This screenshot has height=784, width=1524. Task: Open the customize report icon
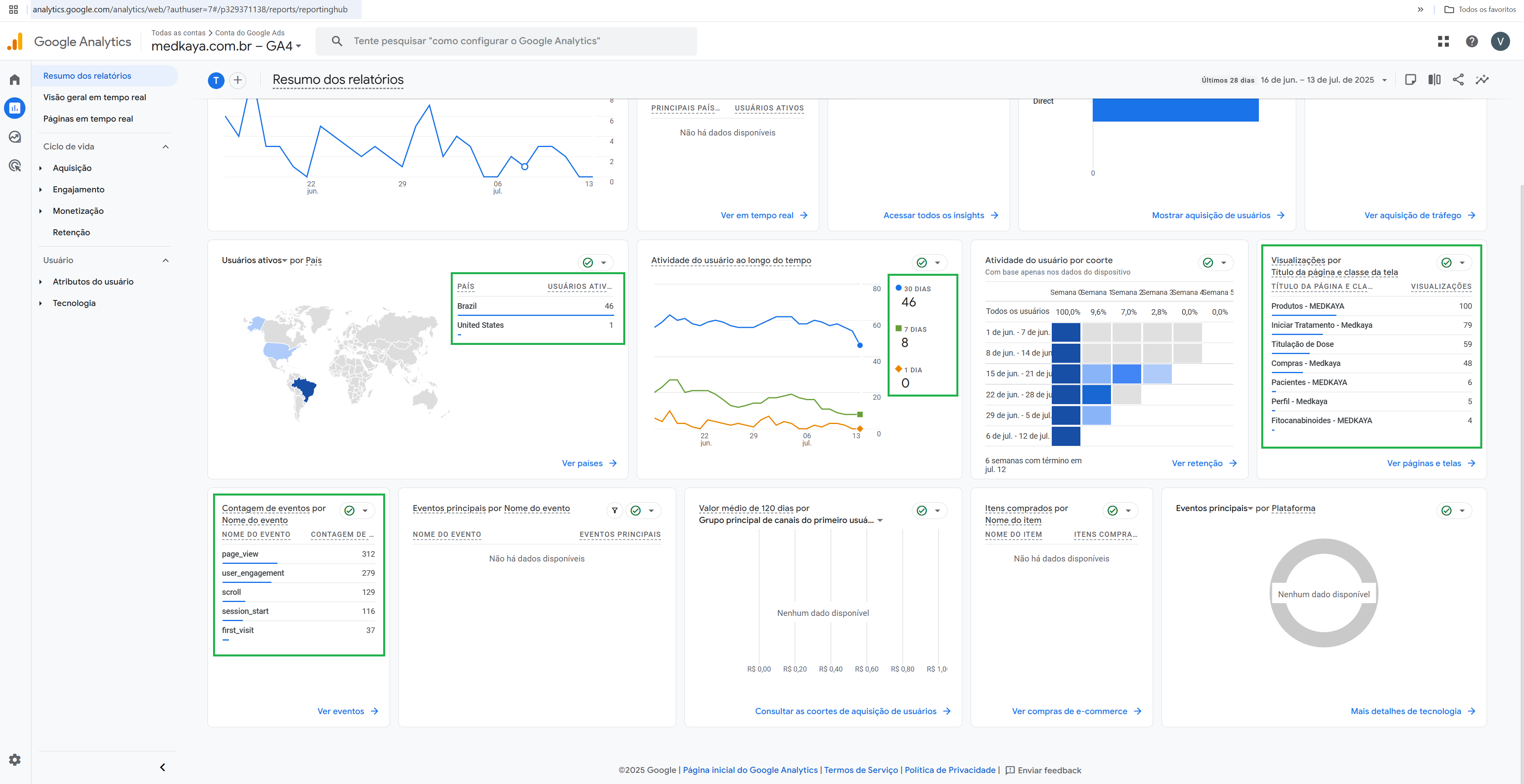[x=1410, y=80]
